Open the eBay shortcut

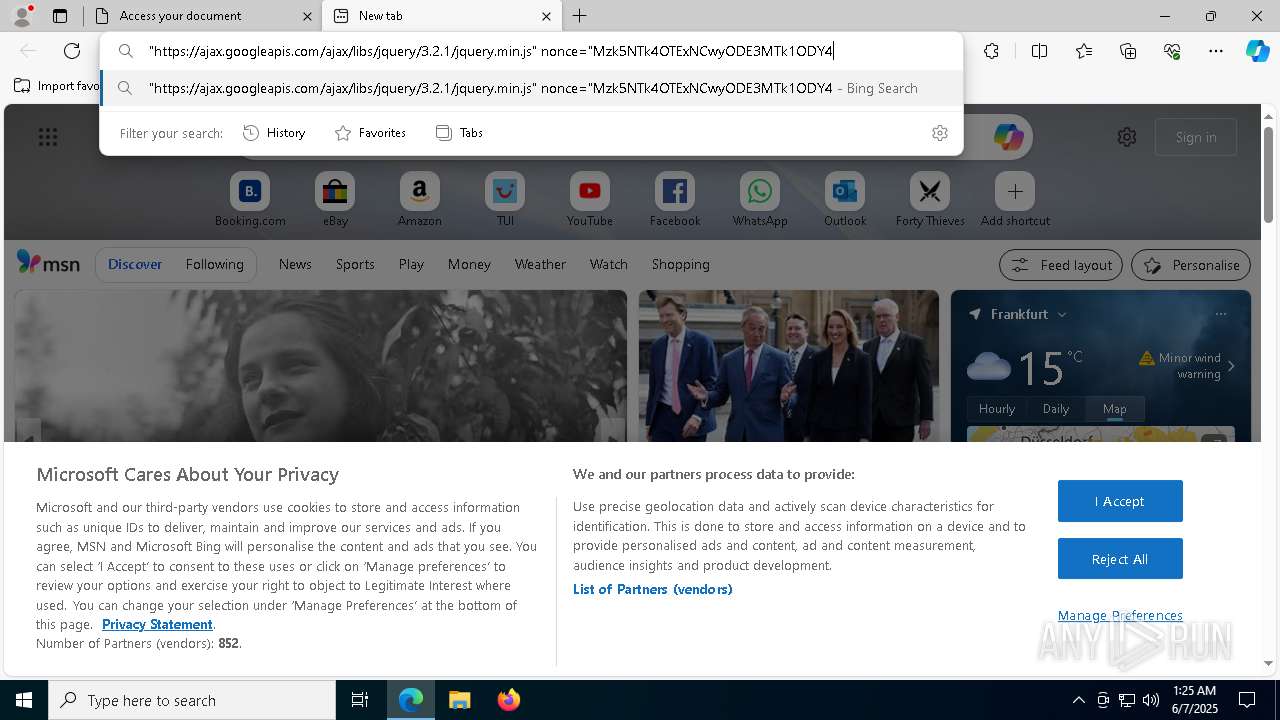pyautogui.click(x=335, y=200)
